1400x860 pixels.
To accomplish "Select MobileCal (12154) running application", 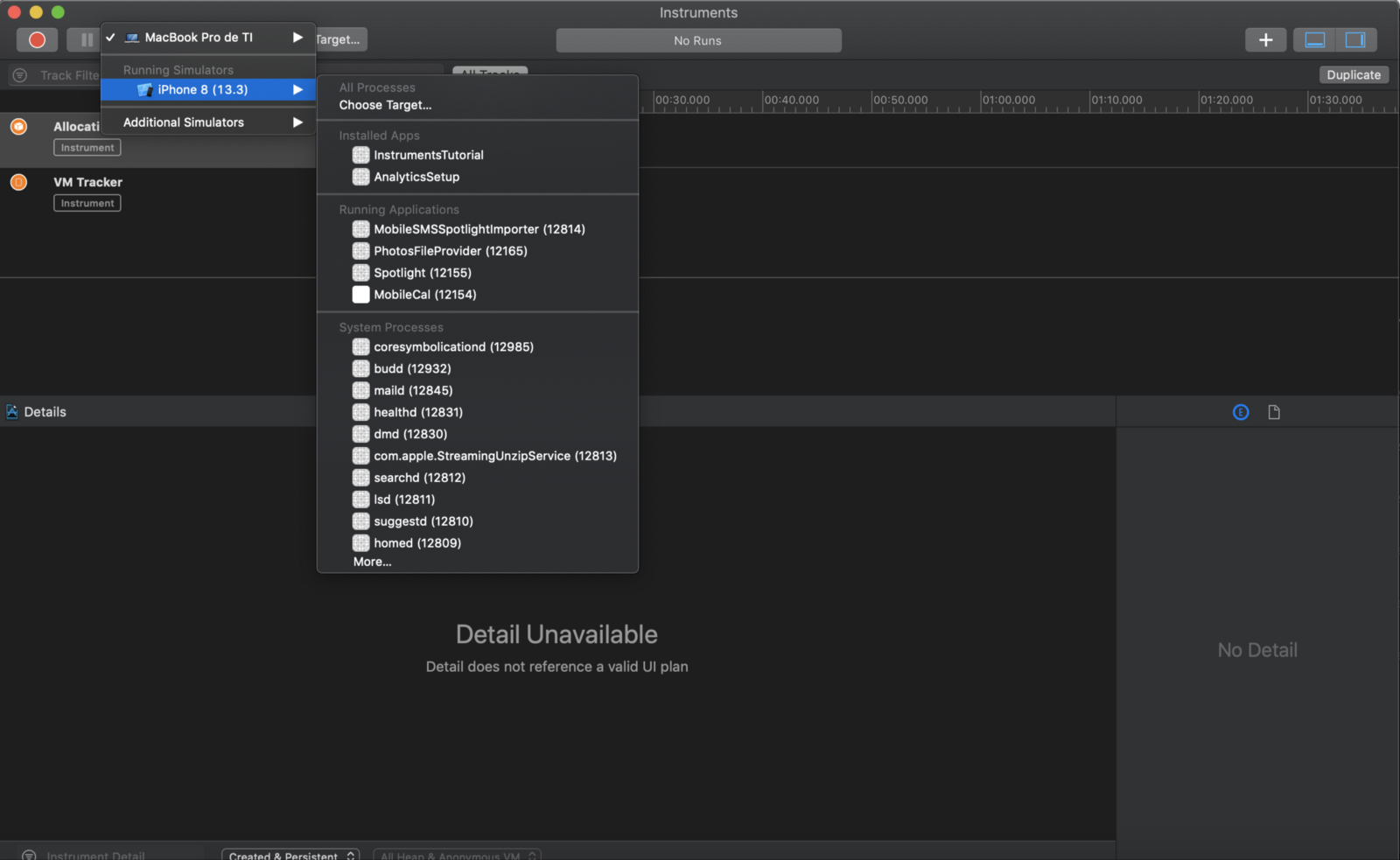I will coord(424,295).
